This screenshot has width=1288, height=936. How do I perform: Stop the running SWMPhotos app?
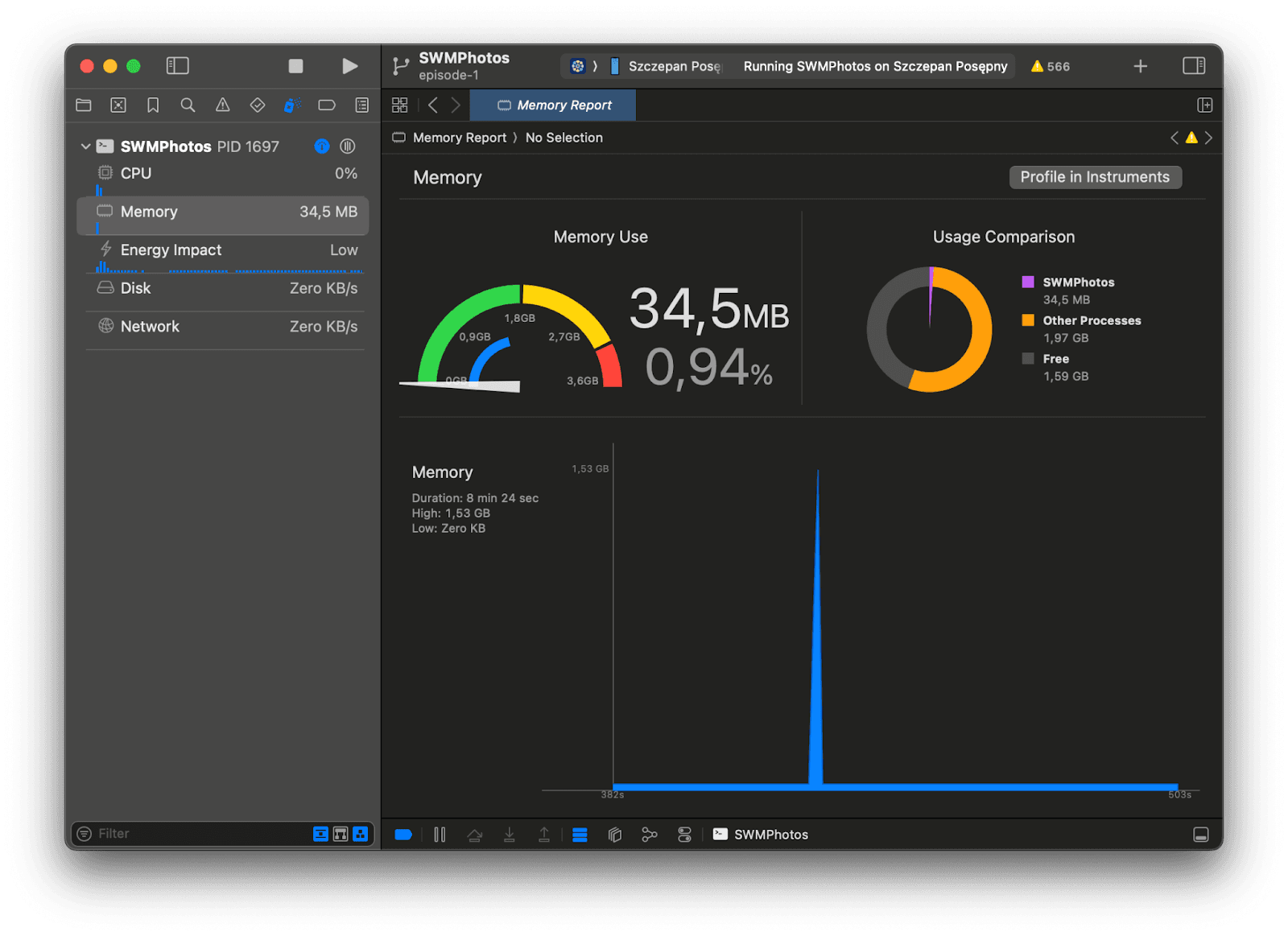point(295,66)
